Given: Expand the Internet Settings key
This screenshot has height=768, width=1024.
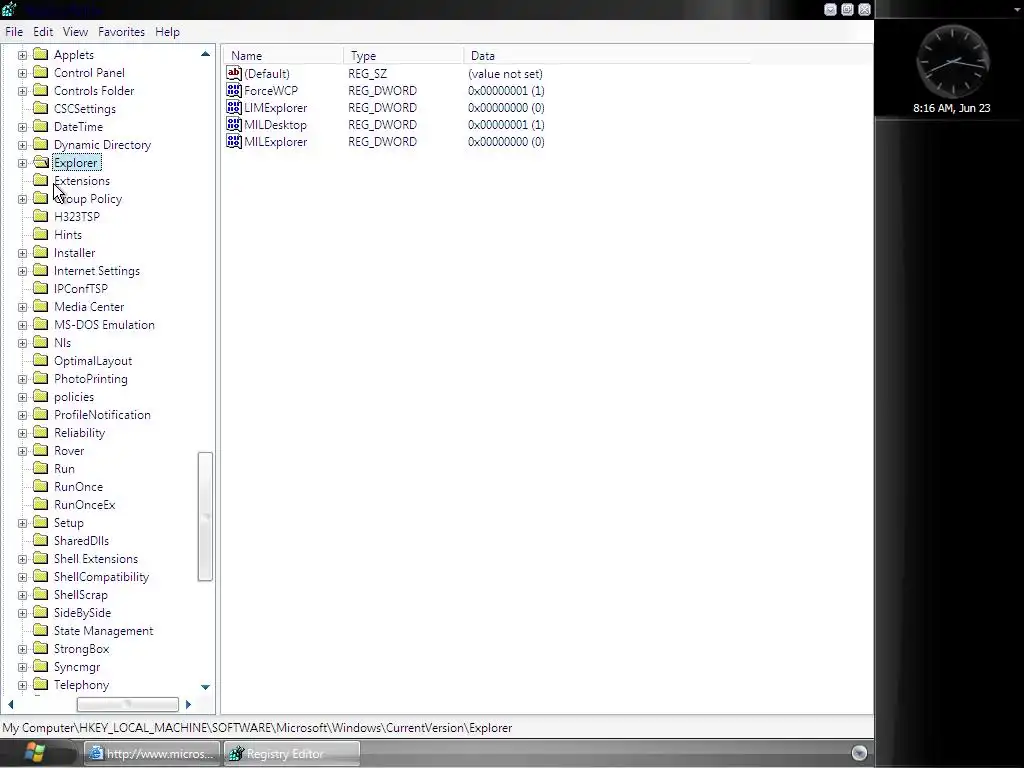Looking at the screenshot, I should 22,271.
